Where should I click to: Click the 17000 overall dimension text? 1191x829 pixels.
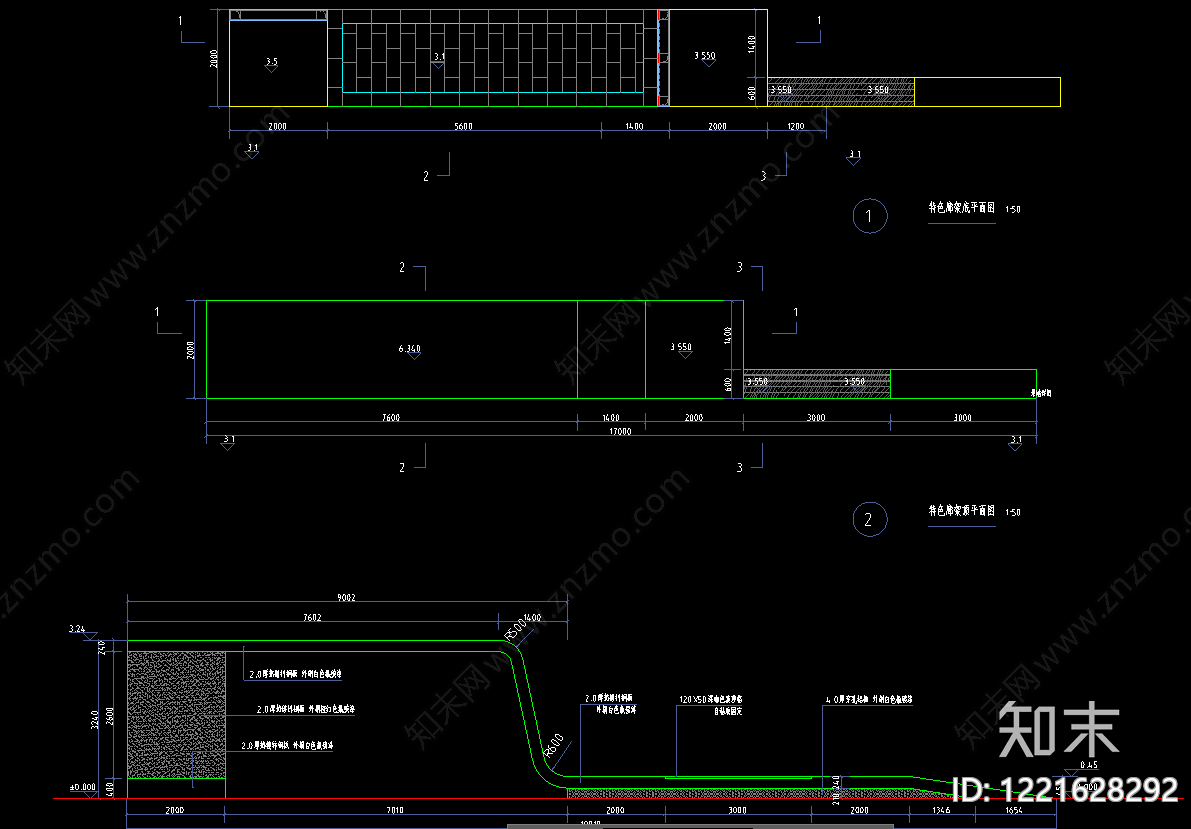(621, 431)
